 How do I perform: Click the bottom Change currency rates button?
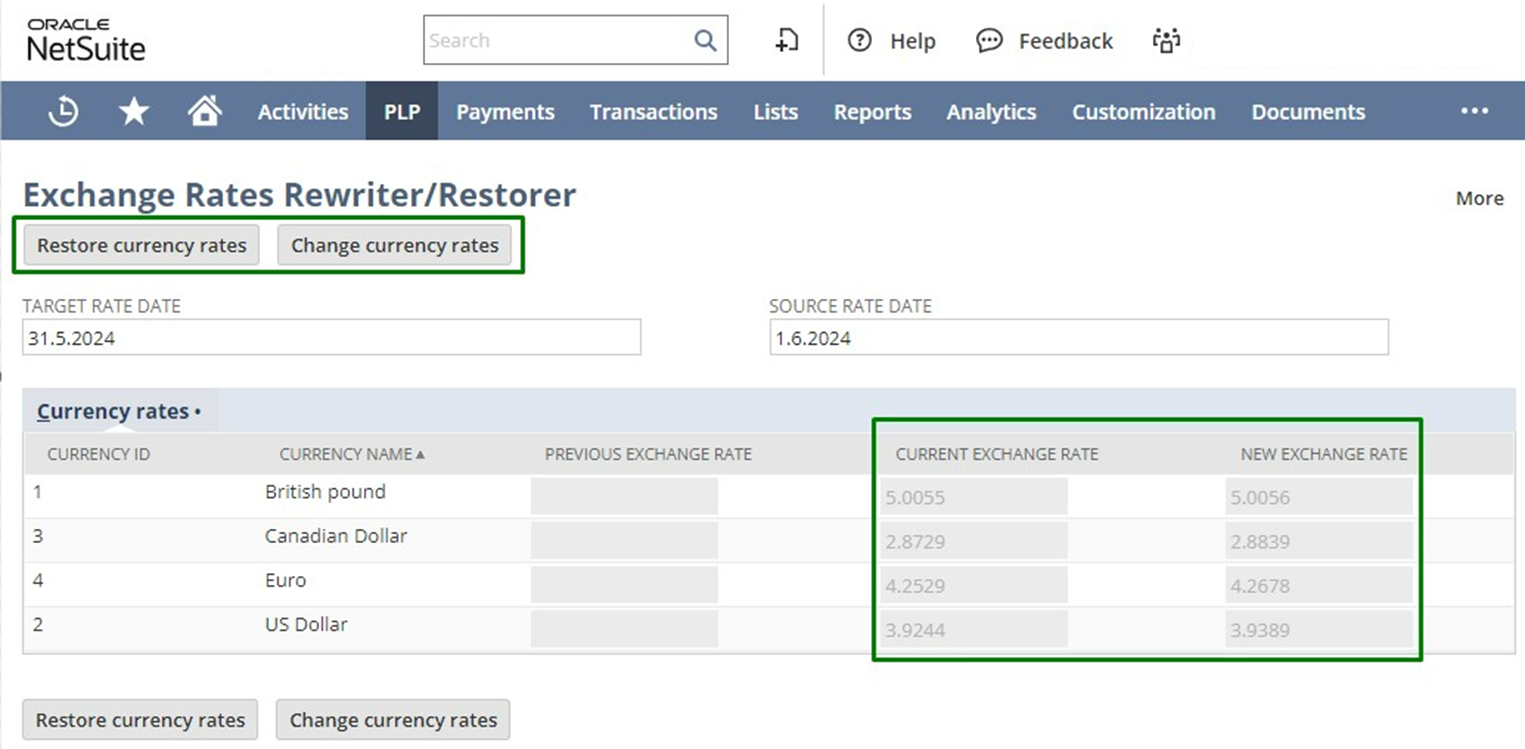coord(393,720)
